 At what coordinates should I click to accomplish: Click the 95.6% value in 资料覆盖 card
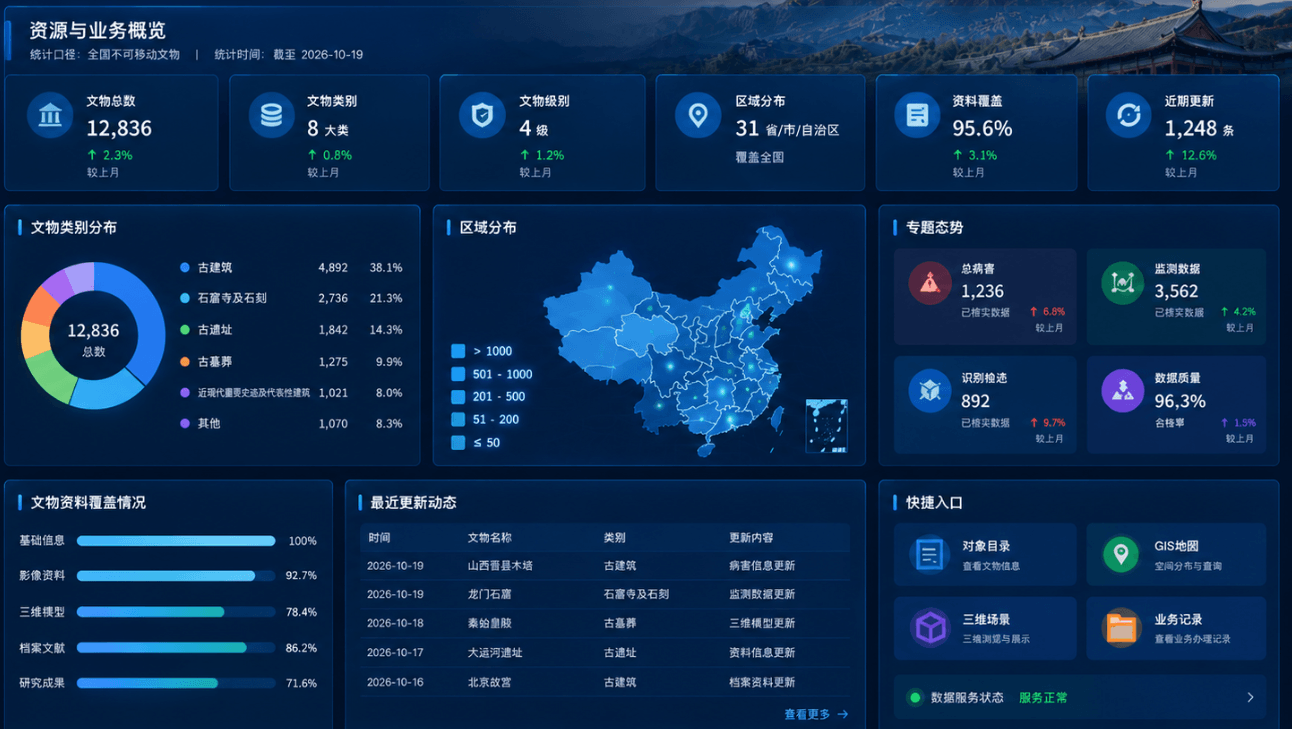point(982,128)
